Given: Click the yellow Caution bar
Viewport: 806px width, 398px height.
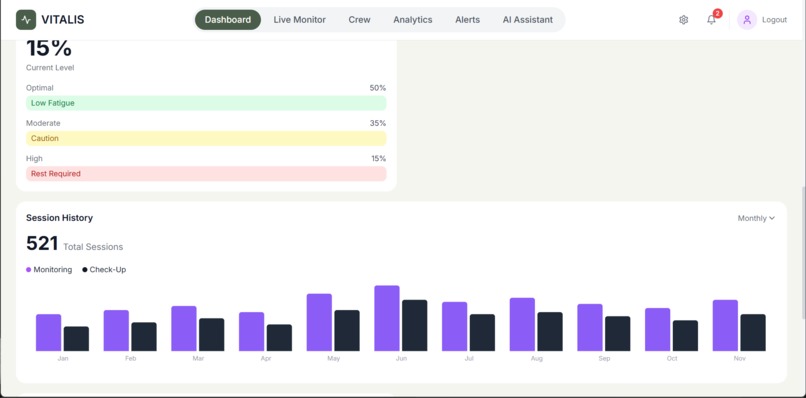Looking at the screenshot, I should [206, 138].
